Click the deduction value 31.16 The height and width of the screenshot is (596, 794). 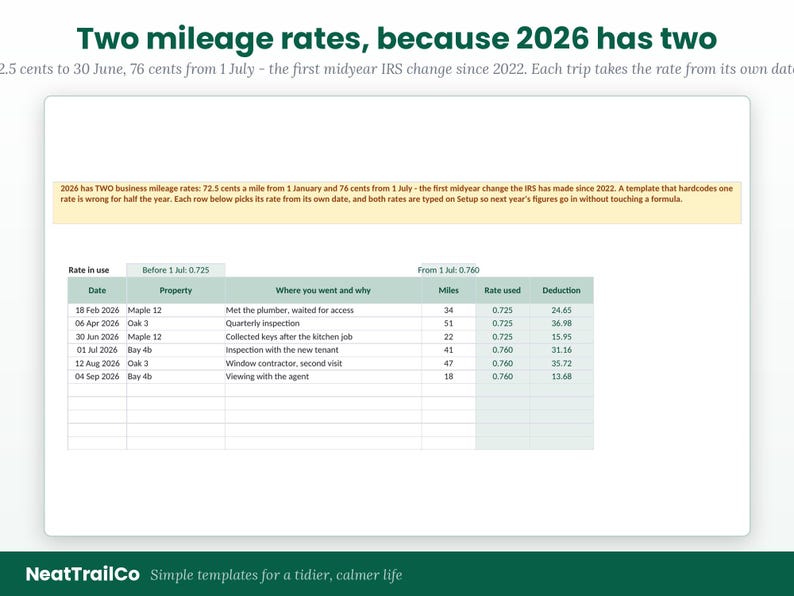tap(562, 350)
